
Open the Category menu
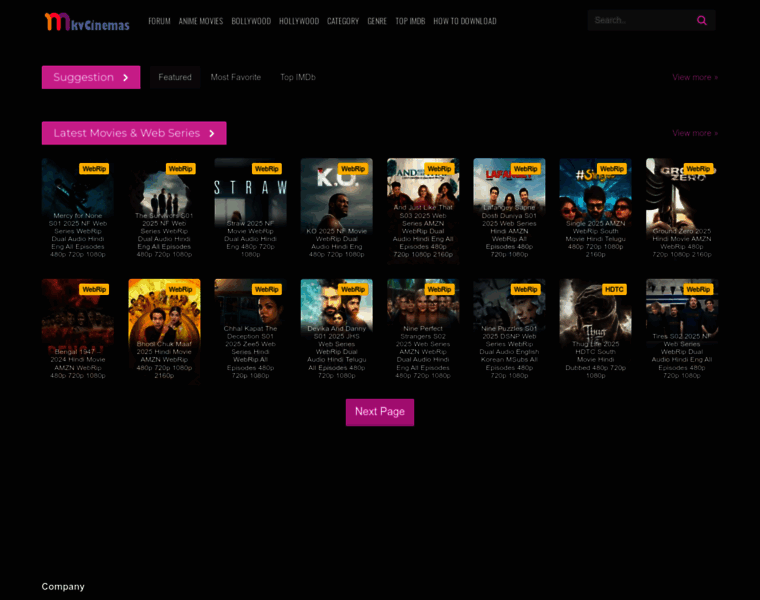point(343,21)
